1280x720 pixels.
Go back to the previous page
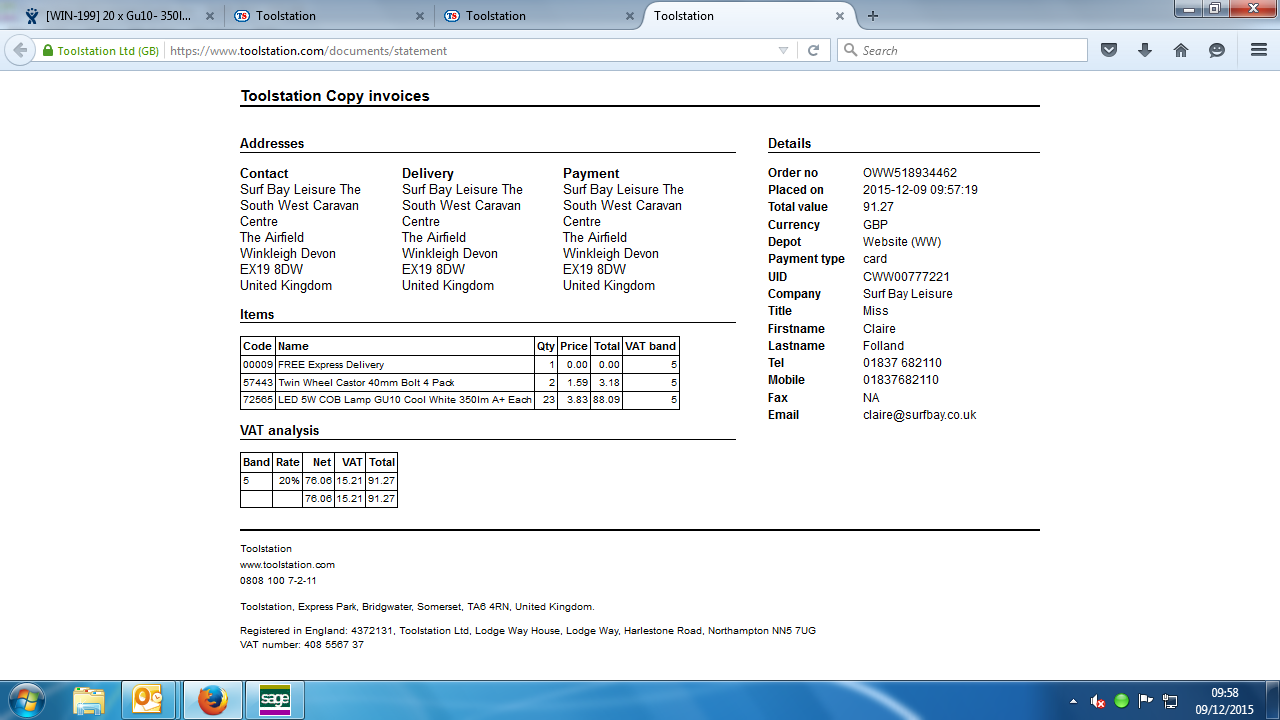pyautogui.click(x=20, y=50)
